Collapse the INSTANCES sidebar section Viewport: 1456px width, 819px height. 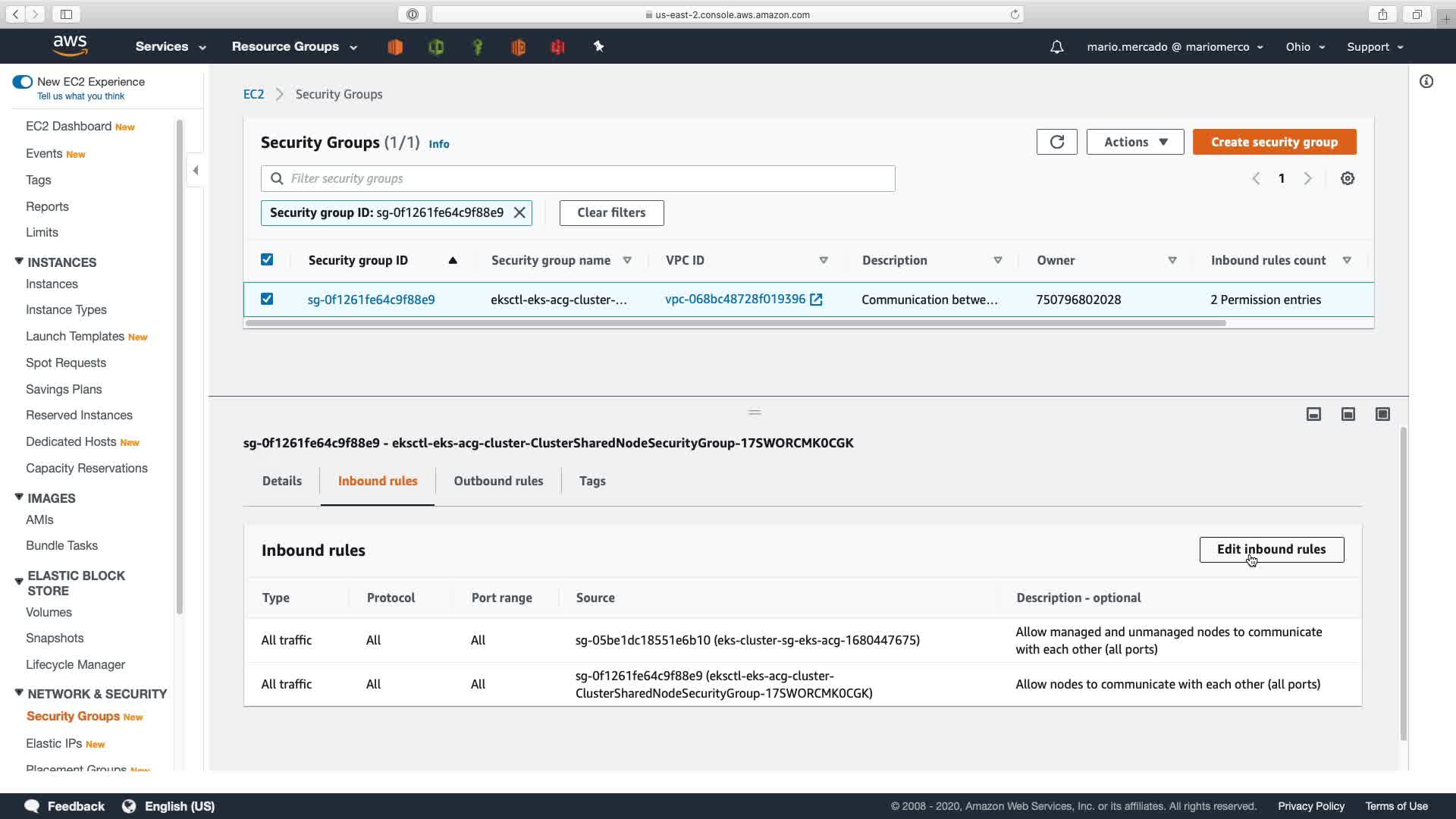[x=19, y=262]
